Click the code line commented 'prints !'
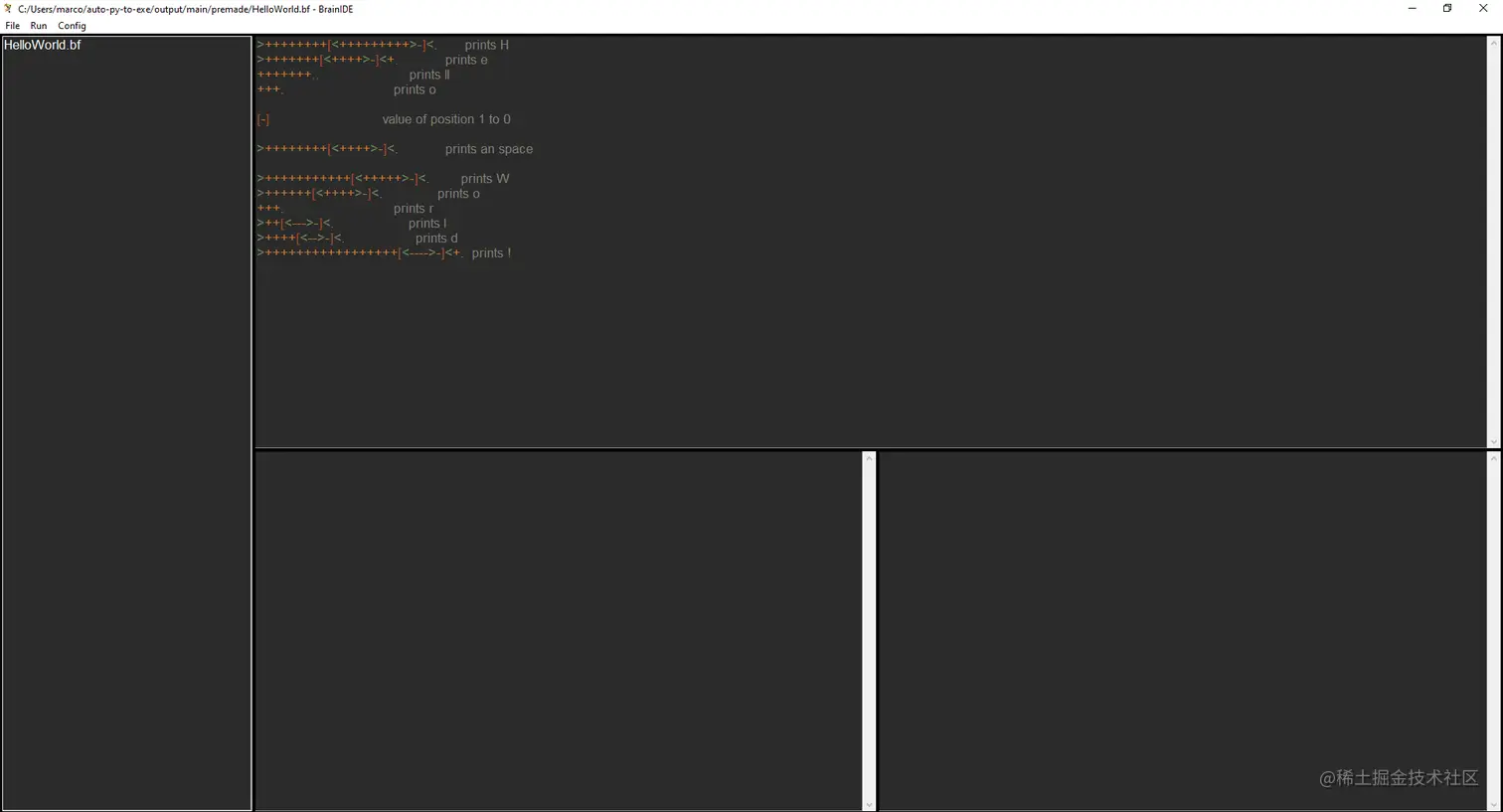Viewport: 1503px width, 812px height. 384,253
